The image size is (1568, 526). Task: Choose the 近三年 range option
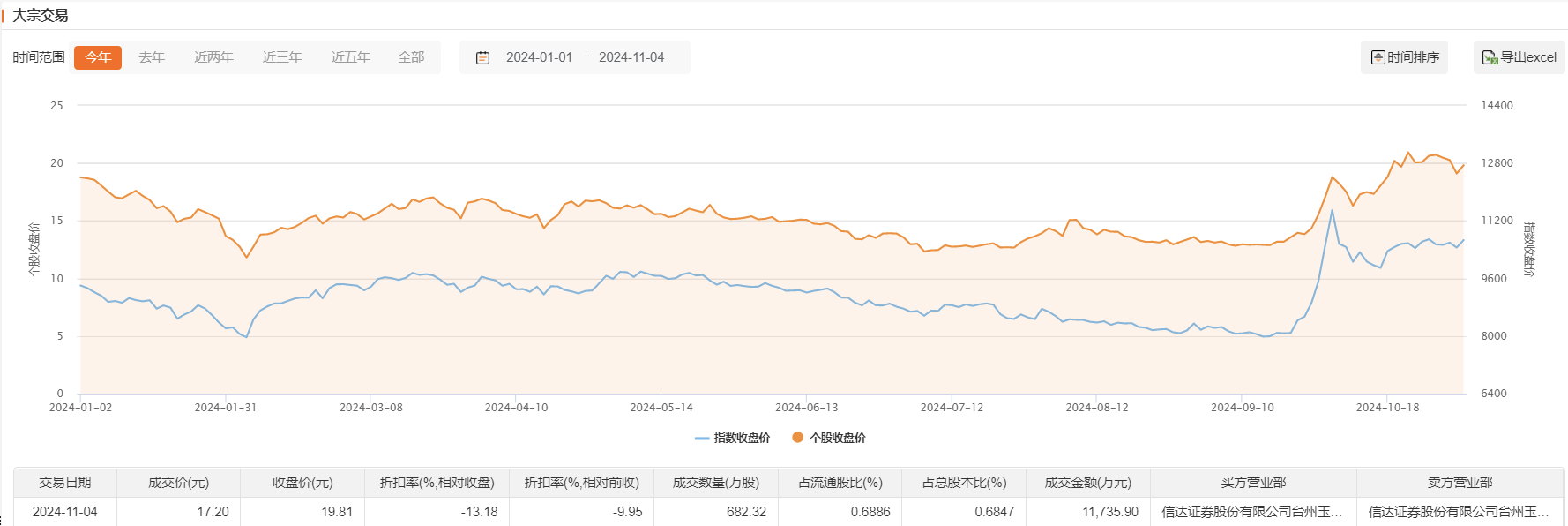[282, 57]
